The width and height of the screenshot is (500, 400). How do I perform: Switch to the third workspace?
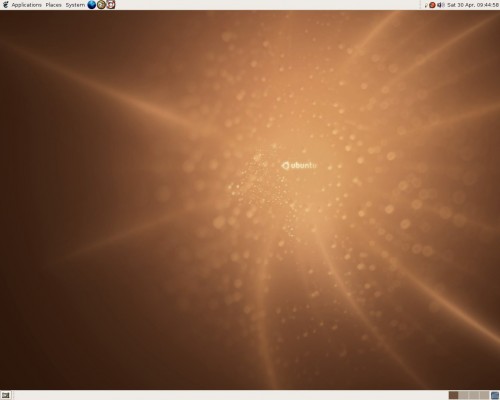tap(474, 395)
